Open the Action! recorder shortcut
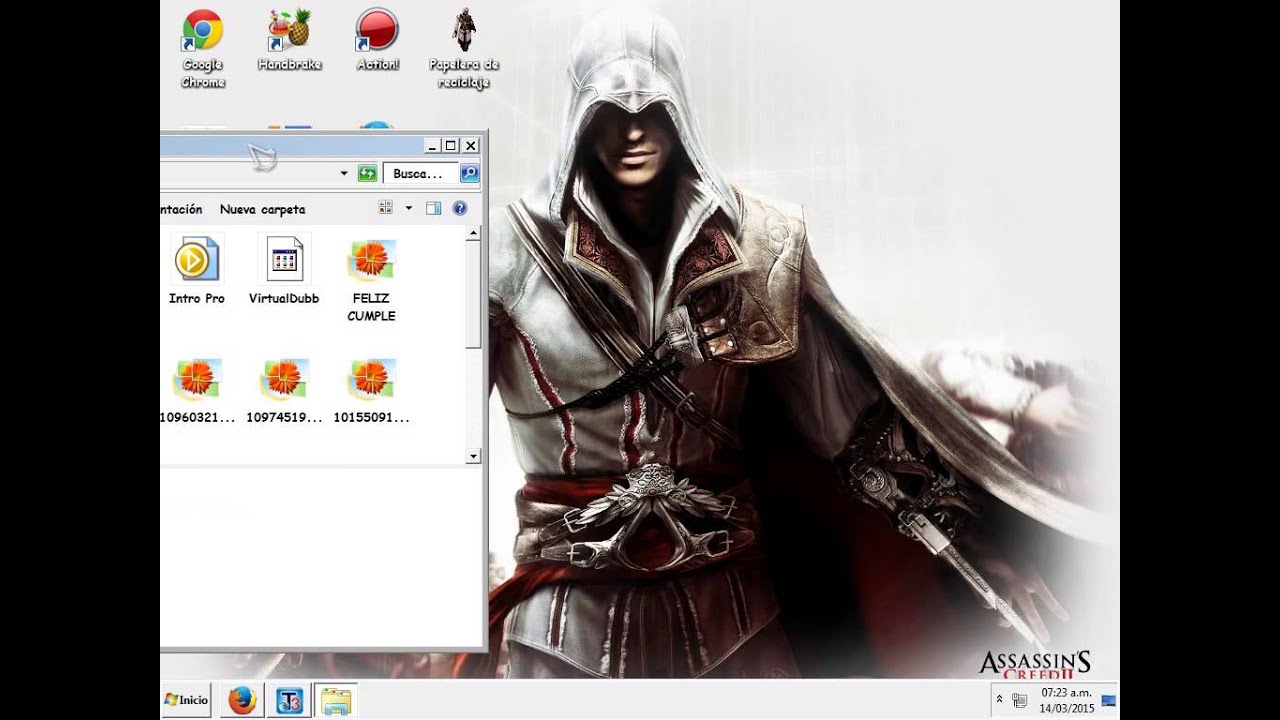 pos(377,40)
